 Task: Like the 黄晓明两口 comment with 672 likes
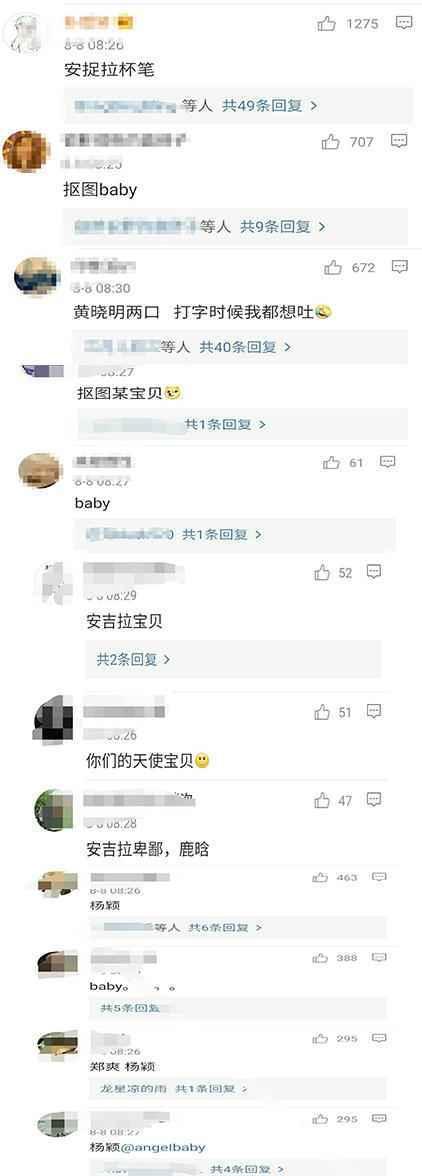[333, 267]
